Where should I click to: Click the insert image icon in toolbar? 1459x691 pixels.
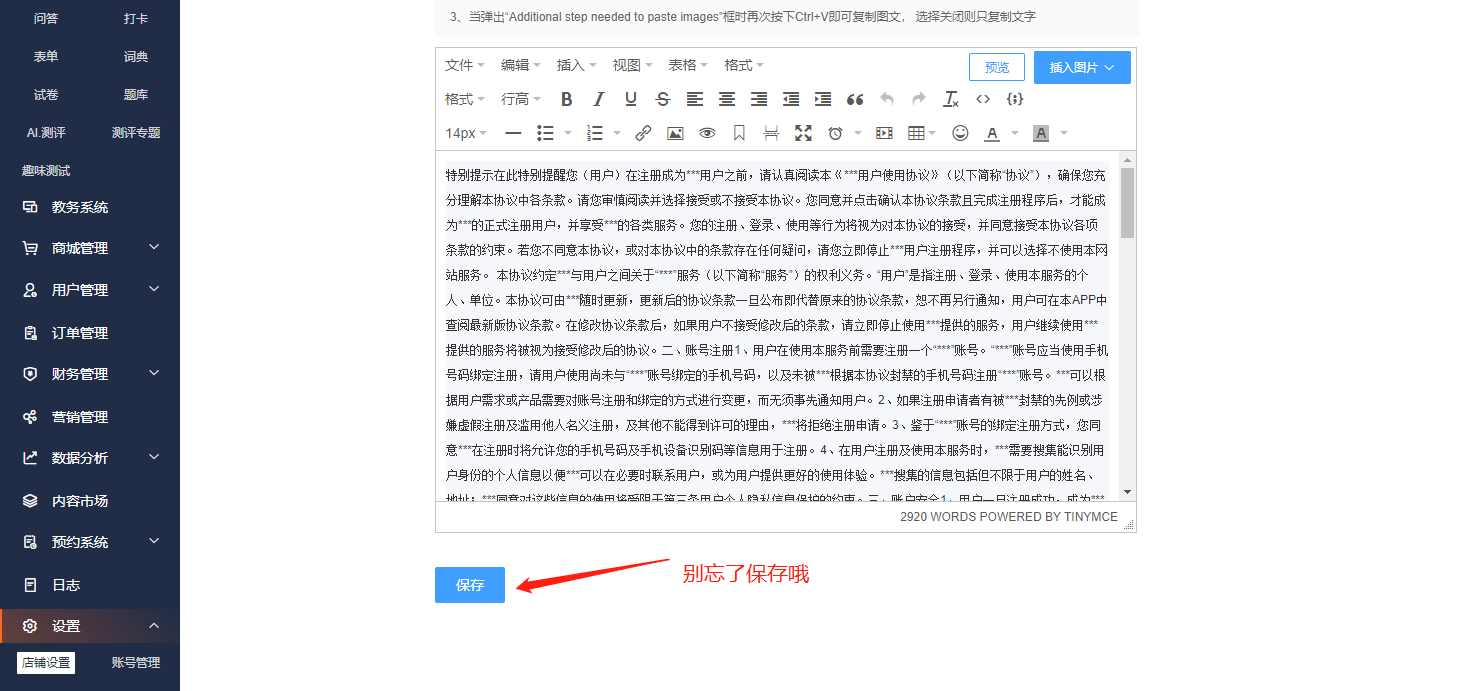click(x=675, y=133)
